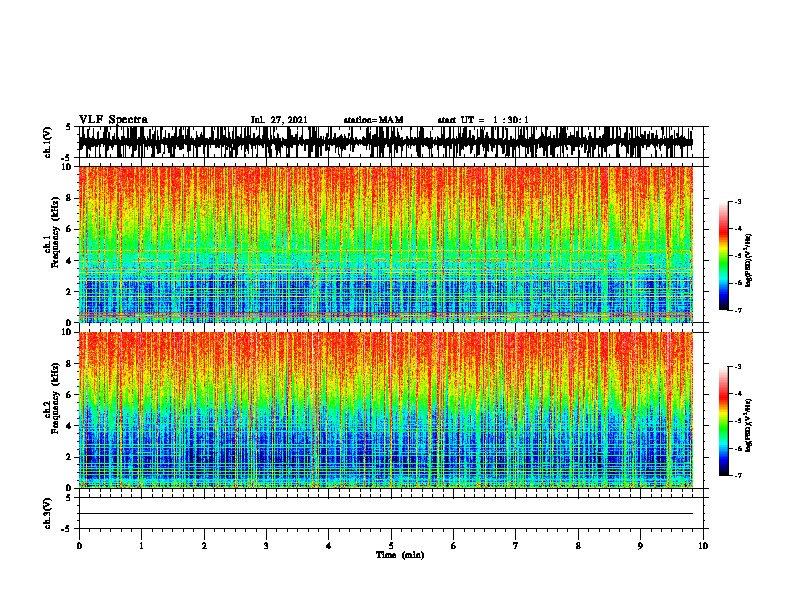
Task: Click the "5" tick on ch.3(V) axis
Action: pos(68,498)
